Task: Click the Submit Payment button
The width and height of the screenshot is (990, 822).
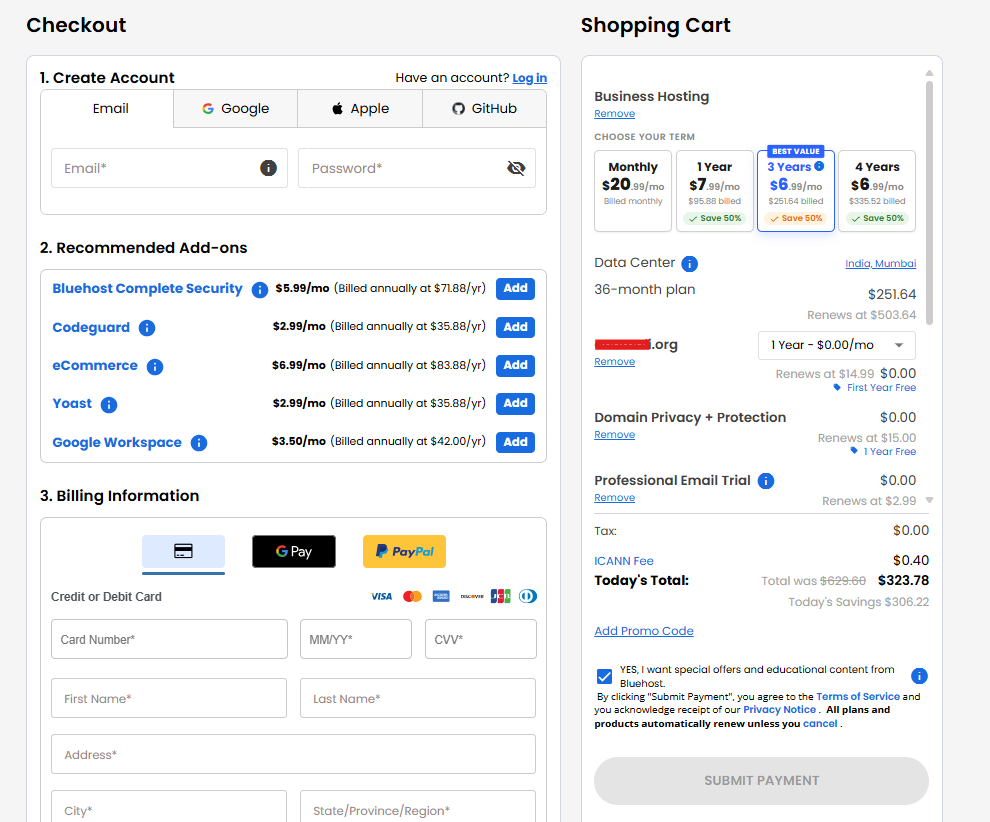Action: 761,780
